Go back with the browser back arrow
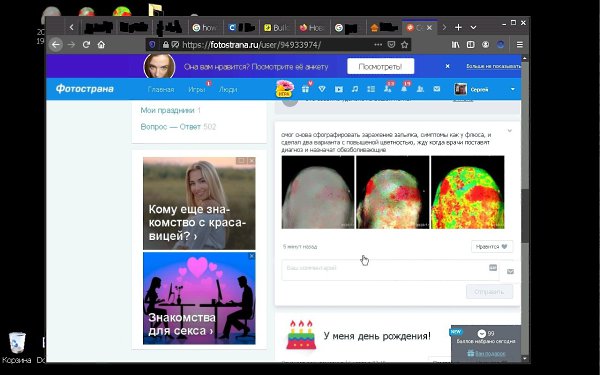This screenshot has width=600, height=375. [56, 45]
